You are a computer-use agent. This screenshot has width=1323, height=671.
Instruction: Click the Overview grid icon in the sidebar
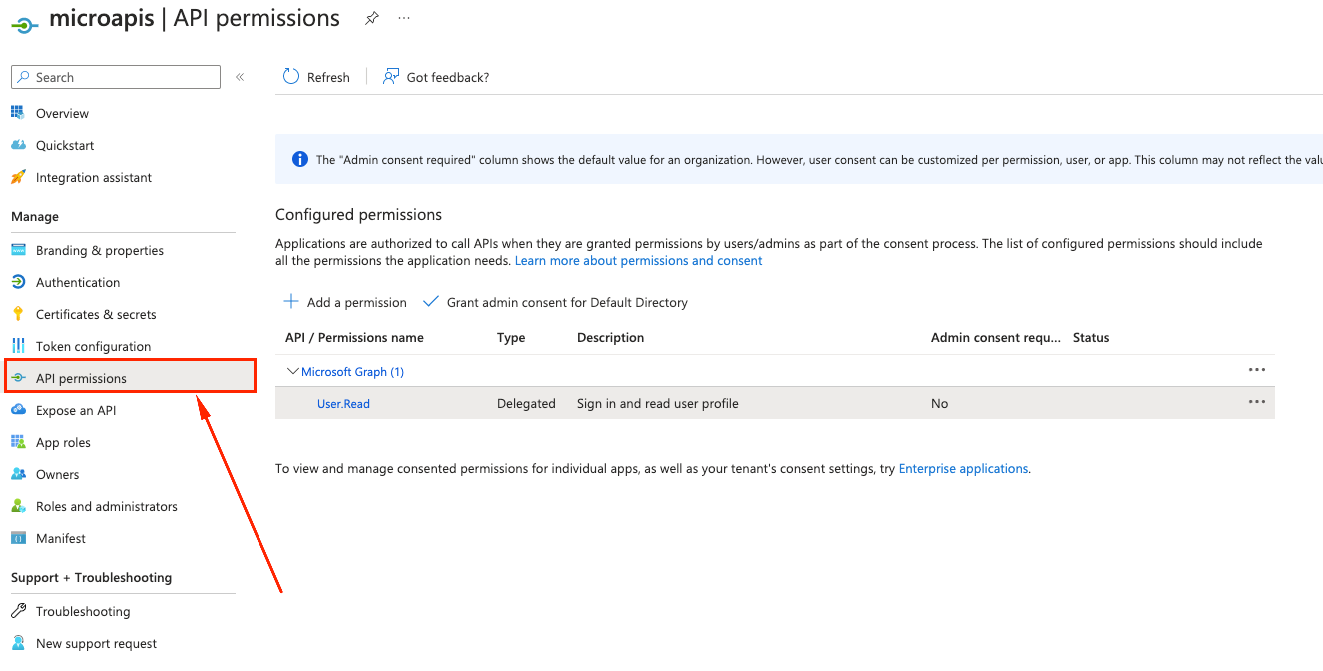click(x=18, y=113)
